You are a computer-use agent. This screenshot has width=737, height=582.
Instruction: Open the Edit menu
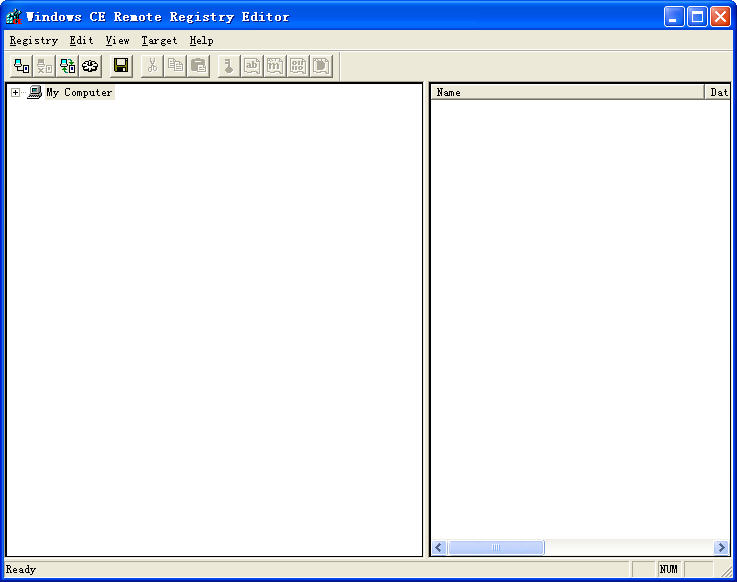(x=81, y=41)
